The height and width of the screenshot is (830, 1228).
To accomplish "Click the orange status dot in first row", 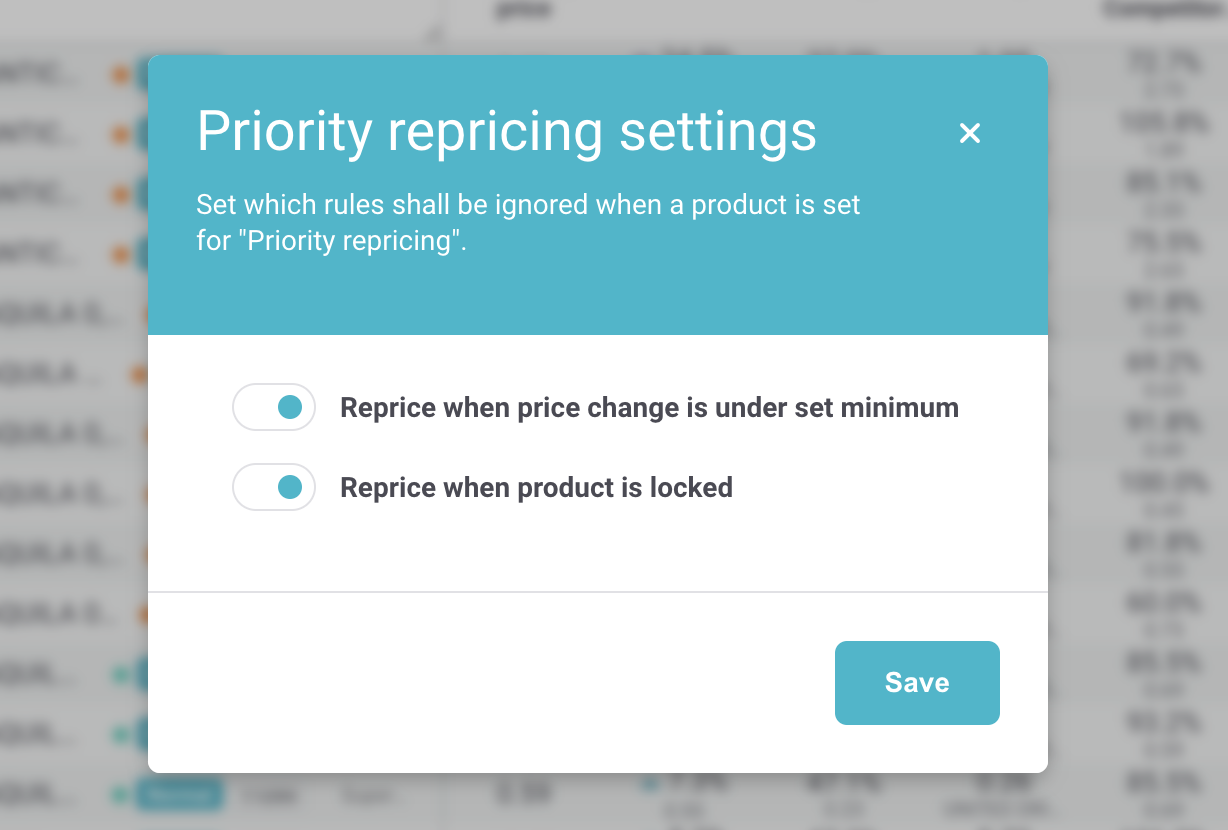I will 121,75.
